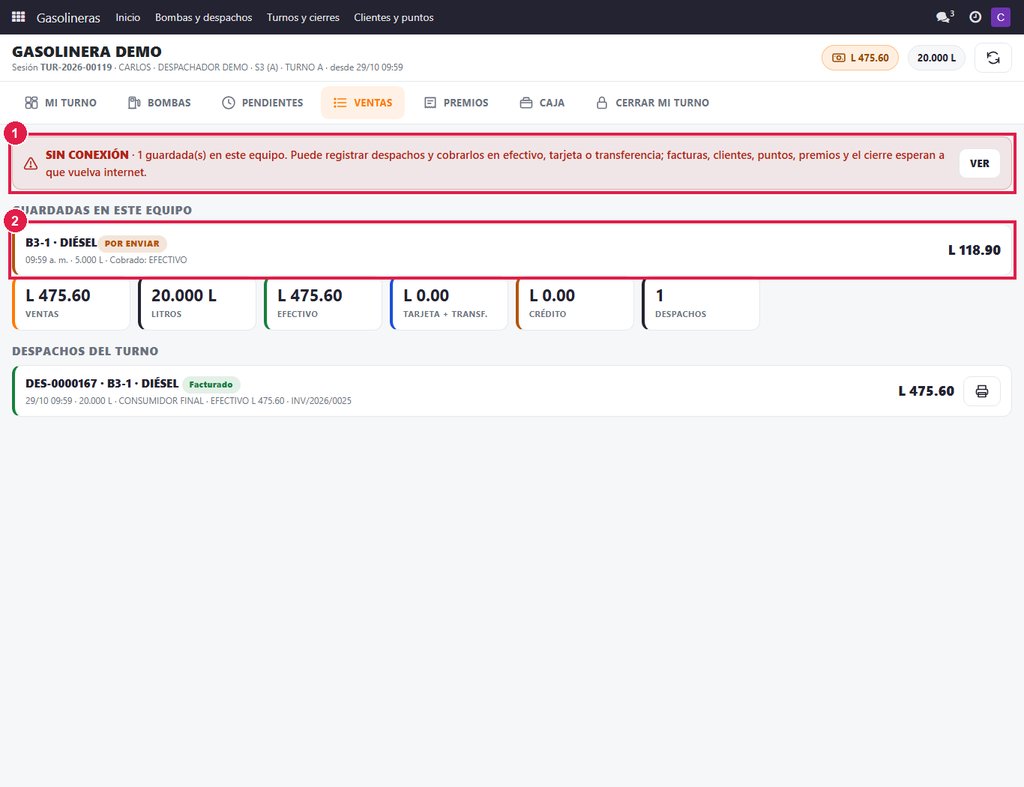Click the VER button in the offline alert
Screen dimensions: 1024x787
click(979, 163)
